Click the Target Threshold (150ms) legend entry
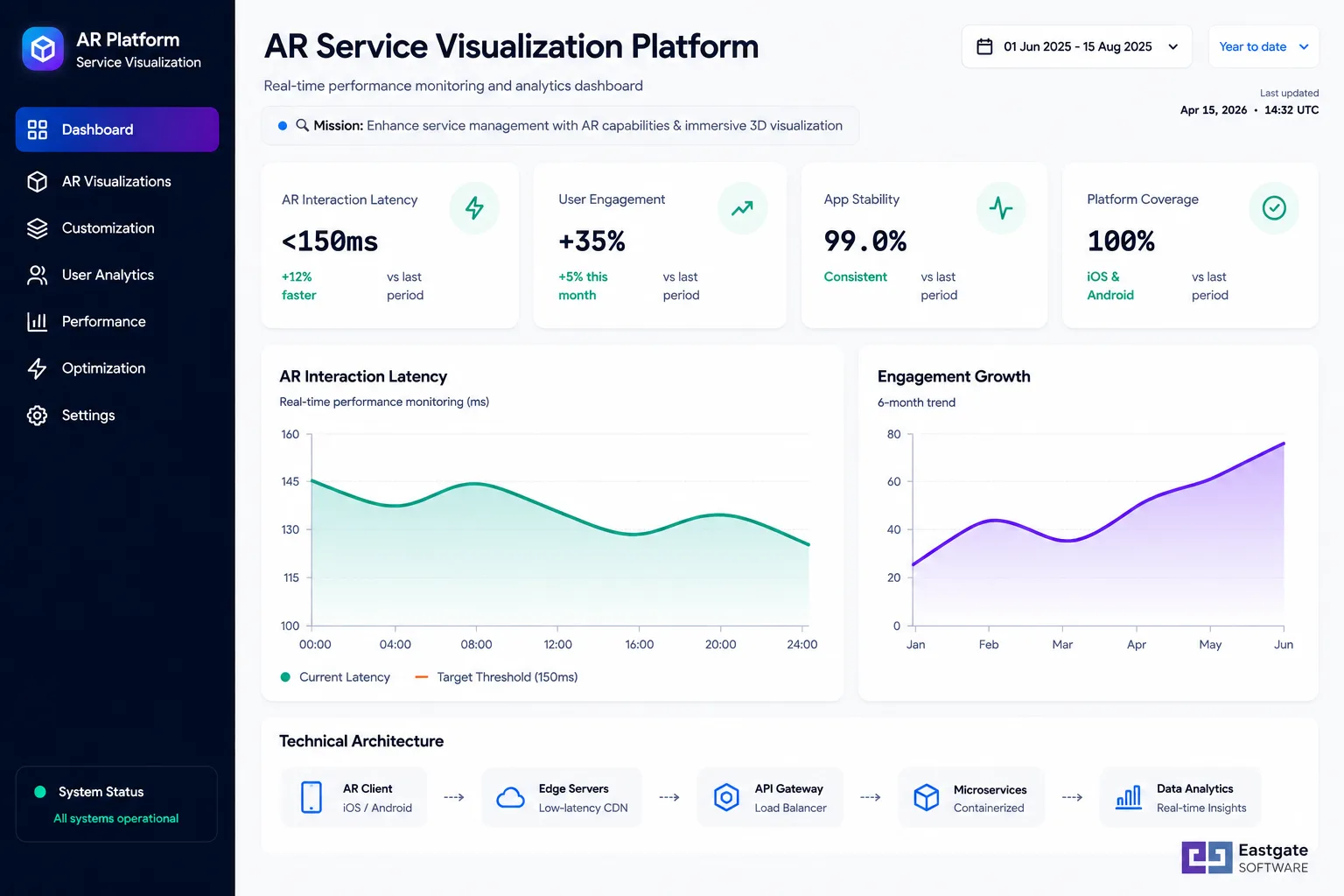Viewport: 1344px width, 896px height. pos(496,677)
